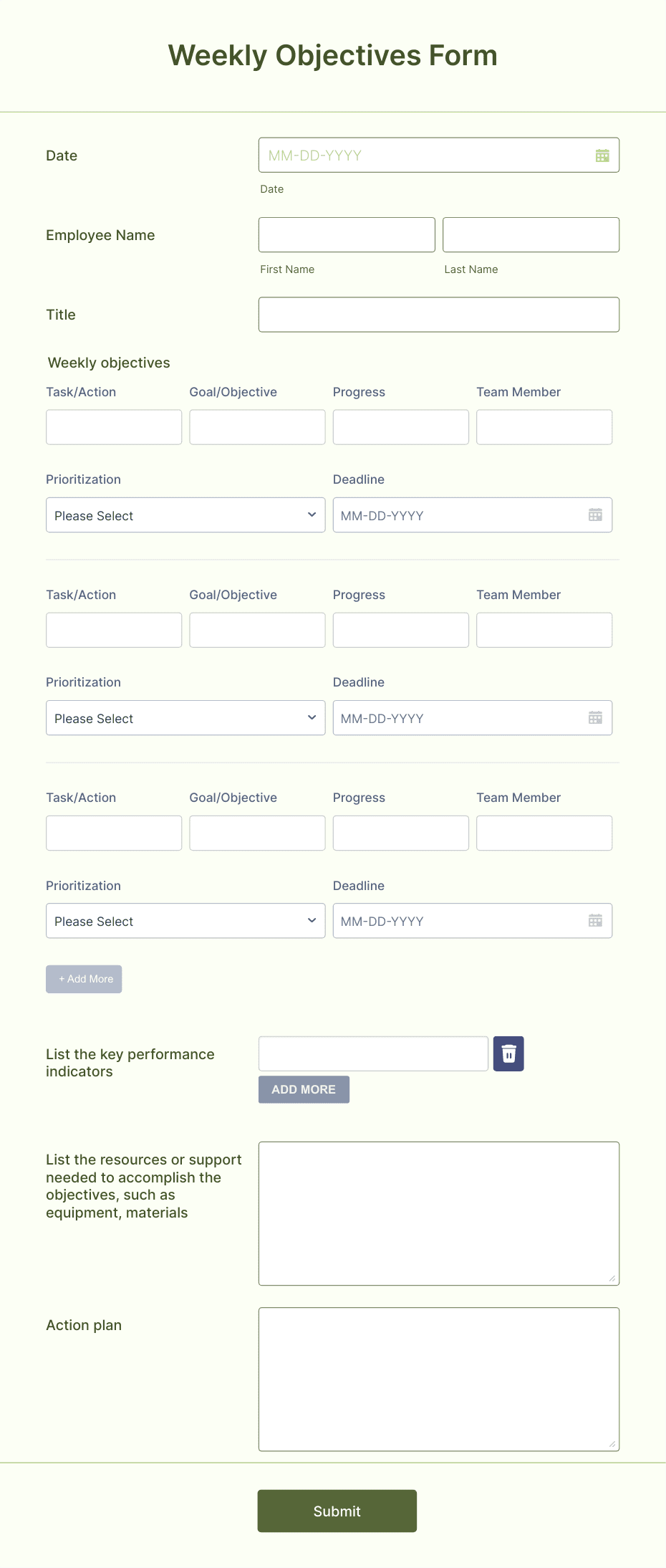Click ADD MORE below the performance indicator field
Viewport: 666px width, 1568px height.
(x=303, y=1089)
